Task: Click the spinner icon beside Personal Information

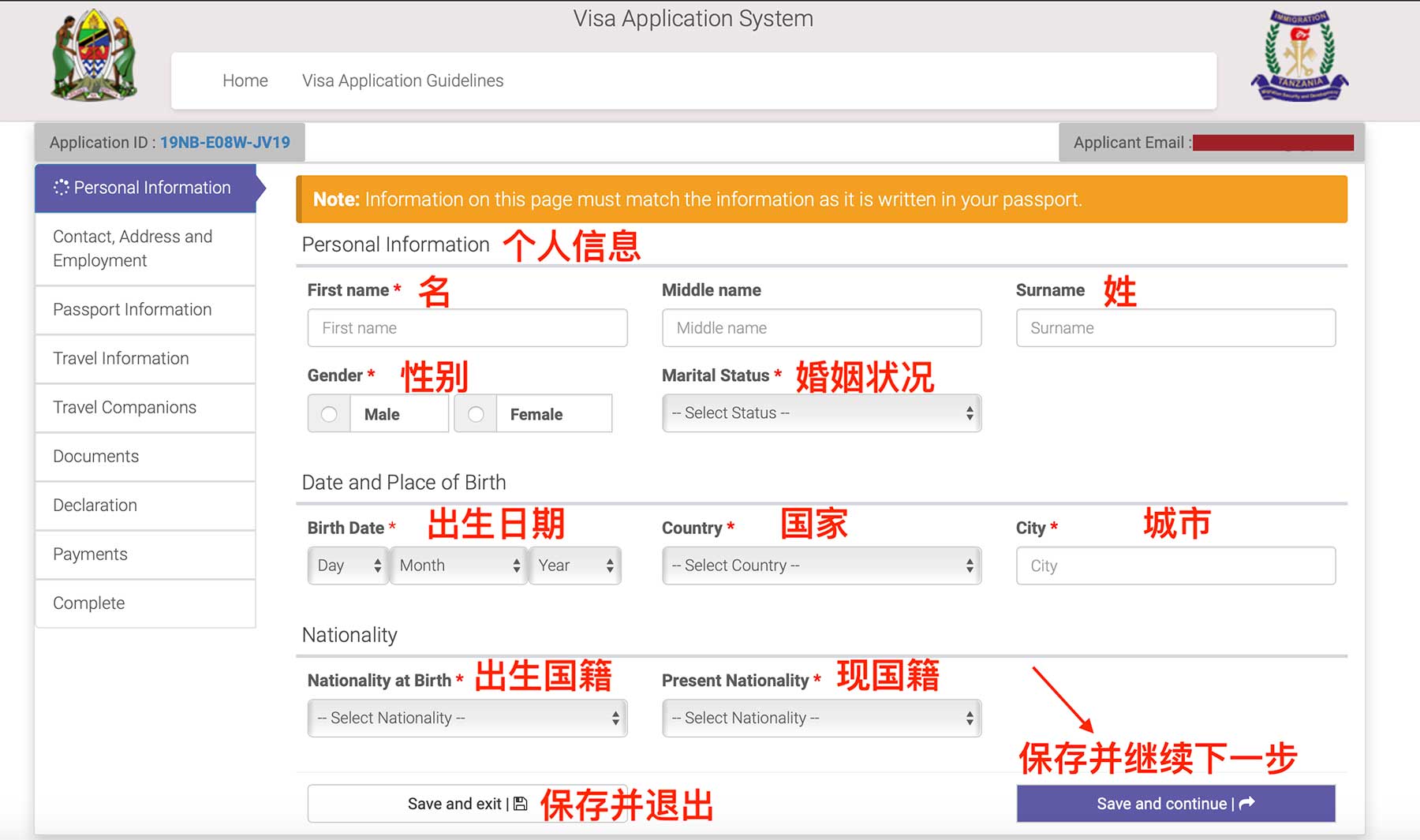Action: [x=61, y=188]
